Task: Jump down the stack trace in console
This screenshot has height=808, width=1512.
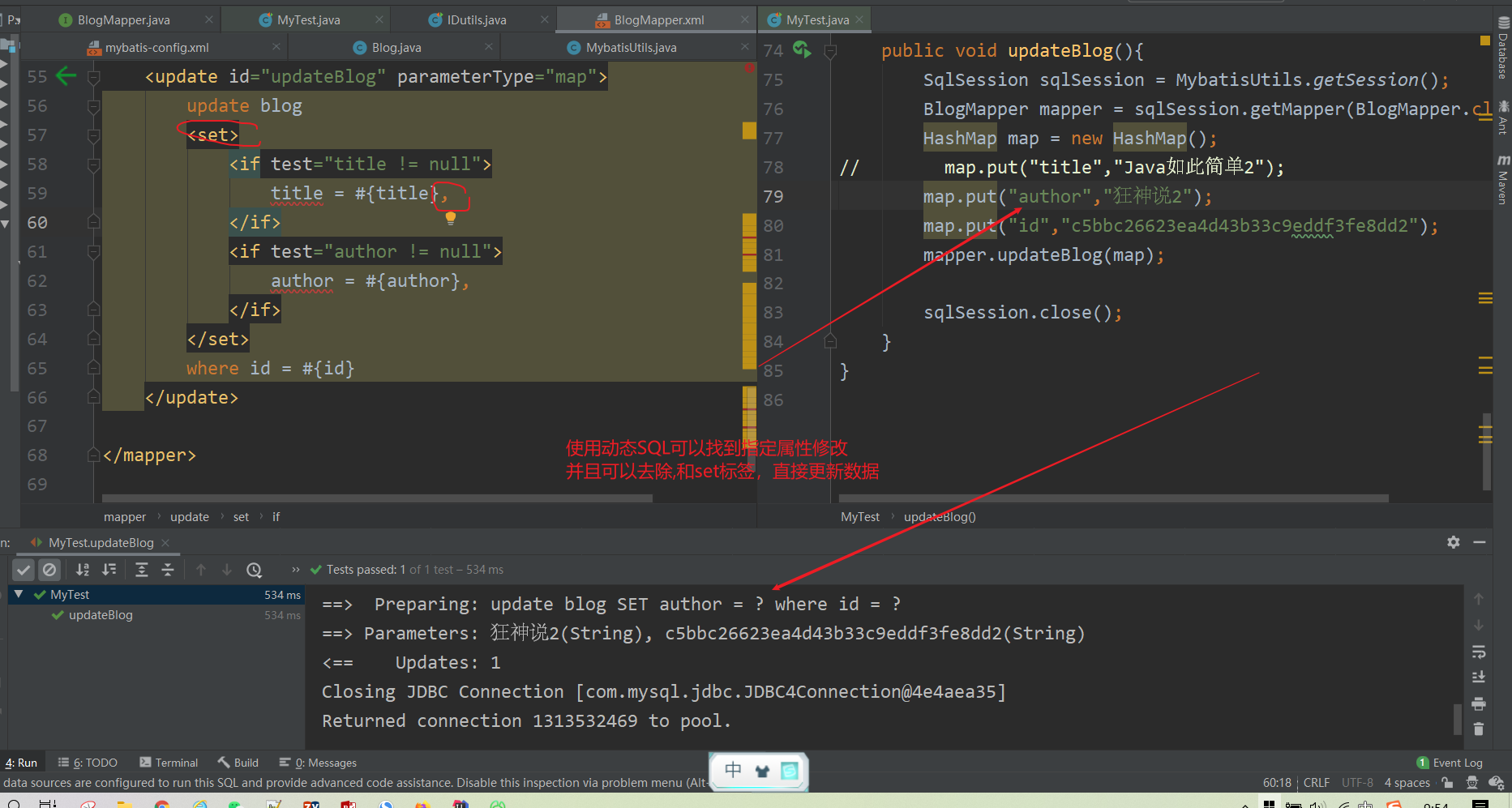Action: [x=1479, y=625]
